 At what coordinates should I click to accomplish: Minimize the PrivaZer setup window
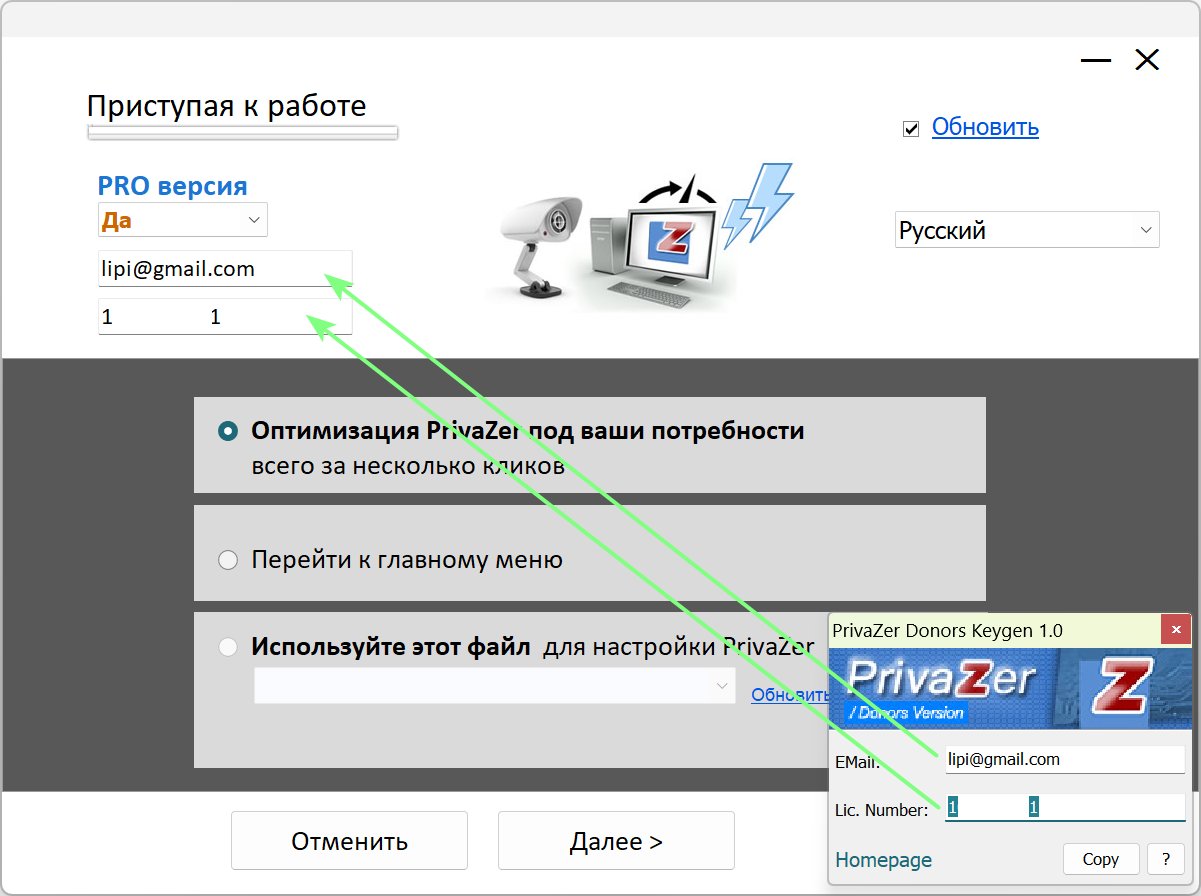[1096, 61]
